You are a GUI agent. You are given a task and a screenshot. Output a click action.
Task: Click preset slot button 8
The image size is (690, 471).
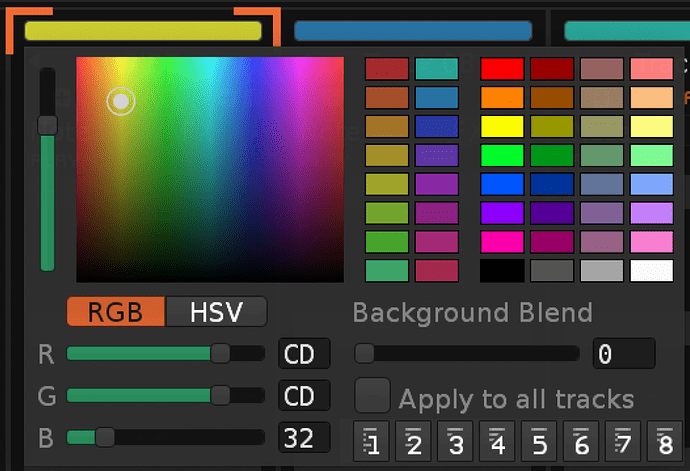pos(666,441)
